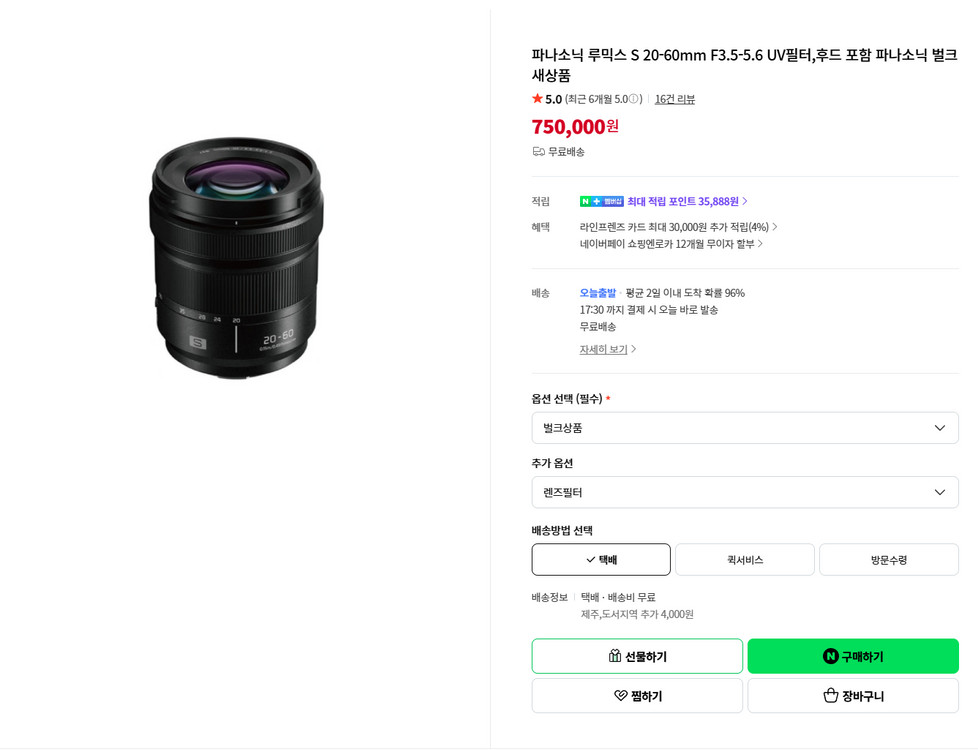Select 택배 as delivery method
Image resolution: width=978 pixels, height=750 pixels.
pos(600,559)
